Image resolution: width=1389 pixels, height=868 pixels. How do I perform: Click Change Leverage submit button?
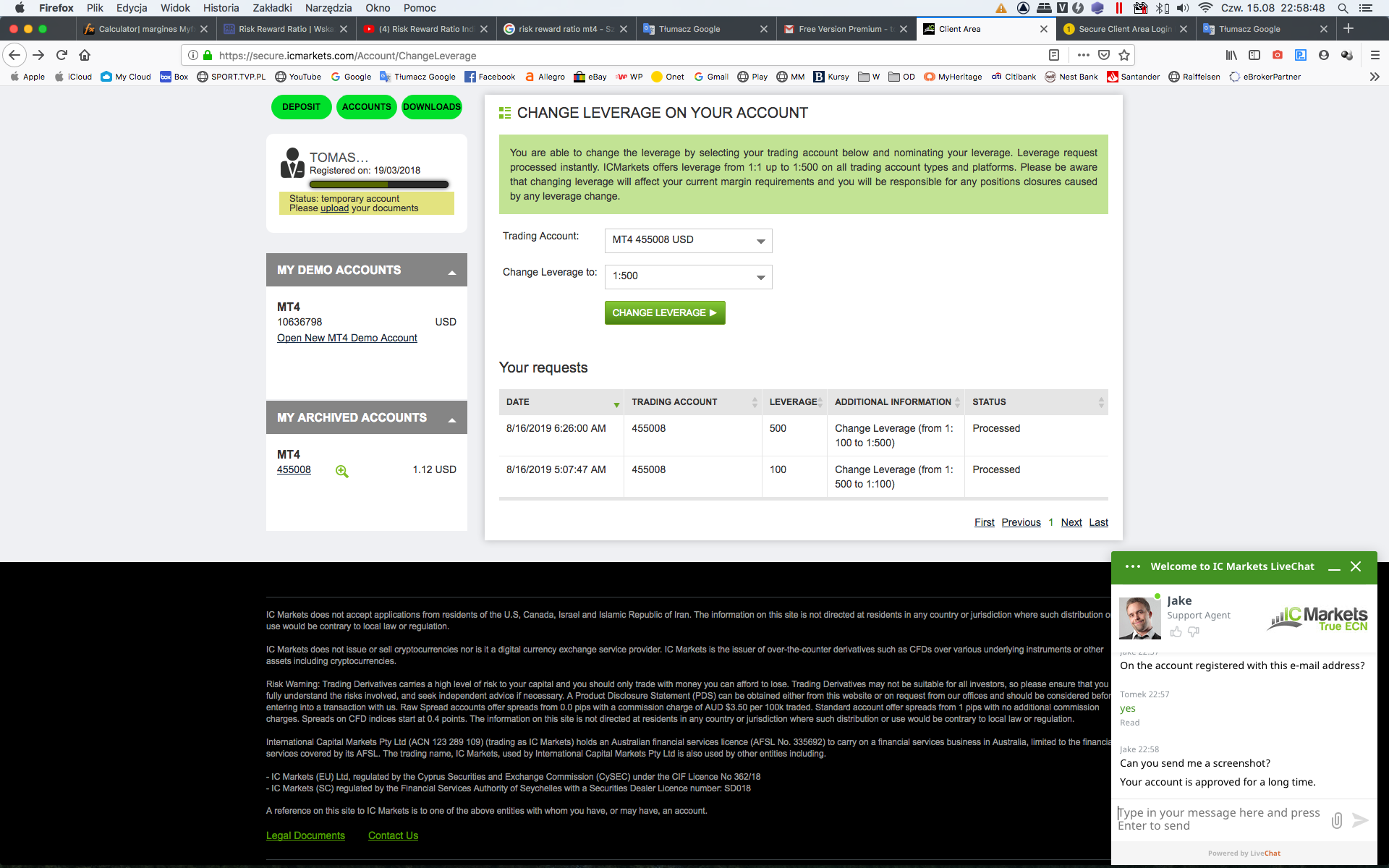coord(665,312)
